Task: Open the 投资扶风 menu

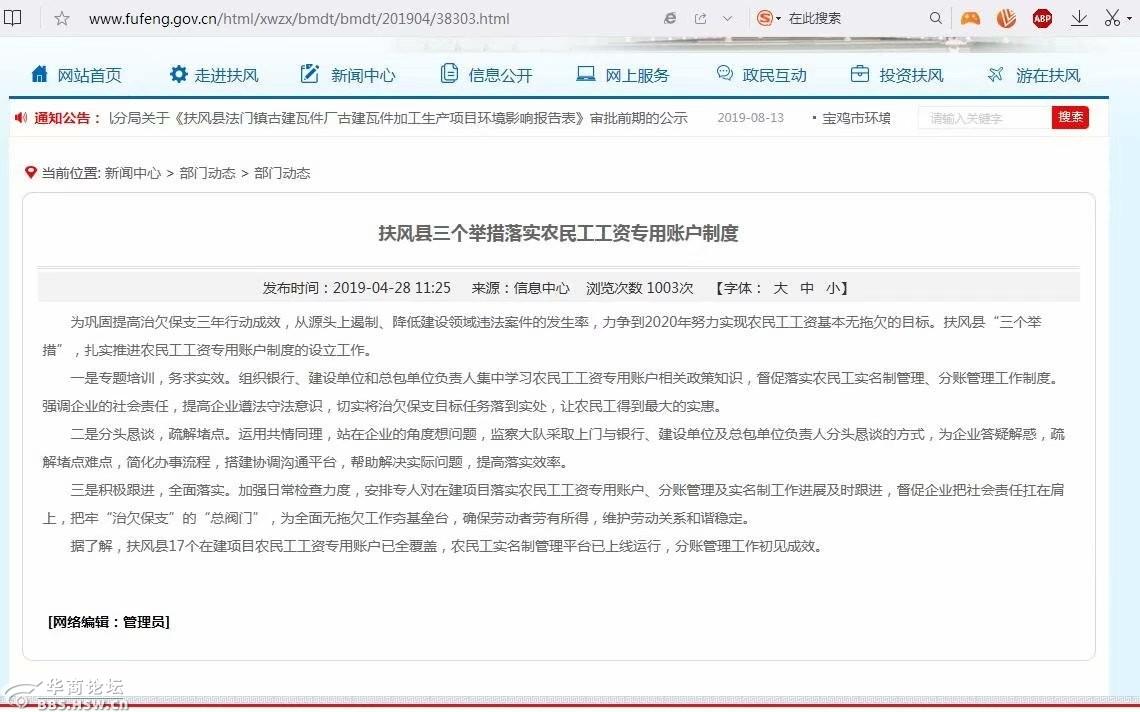Action: (911, 75)
